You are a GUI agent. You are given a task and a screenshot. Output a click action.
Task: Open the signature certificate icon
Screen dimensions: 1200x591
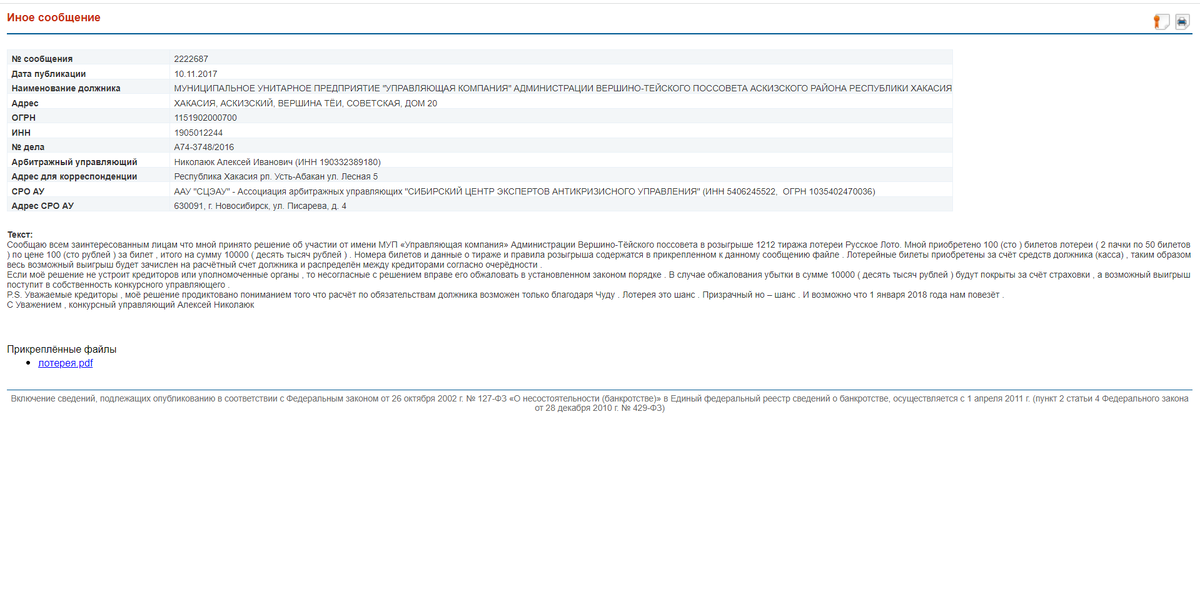pos(1161,22)
